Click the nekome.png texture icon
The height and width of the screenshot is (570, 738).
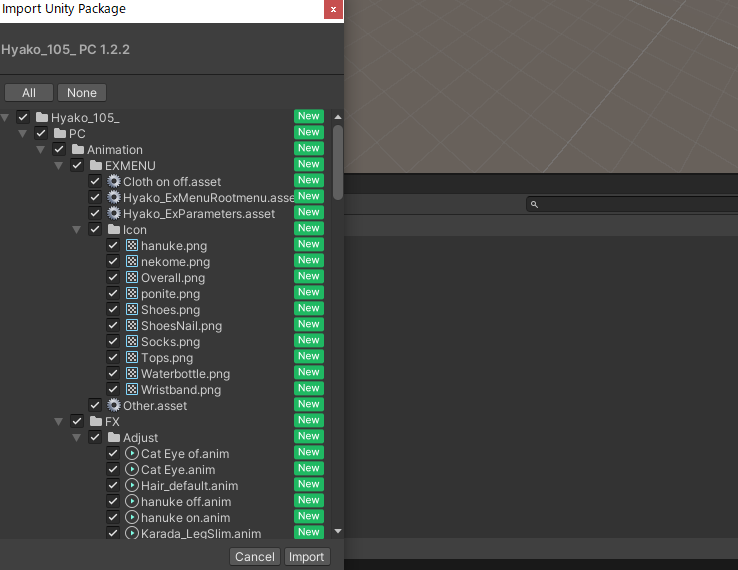click(132, 261)
